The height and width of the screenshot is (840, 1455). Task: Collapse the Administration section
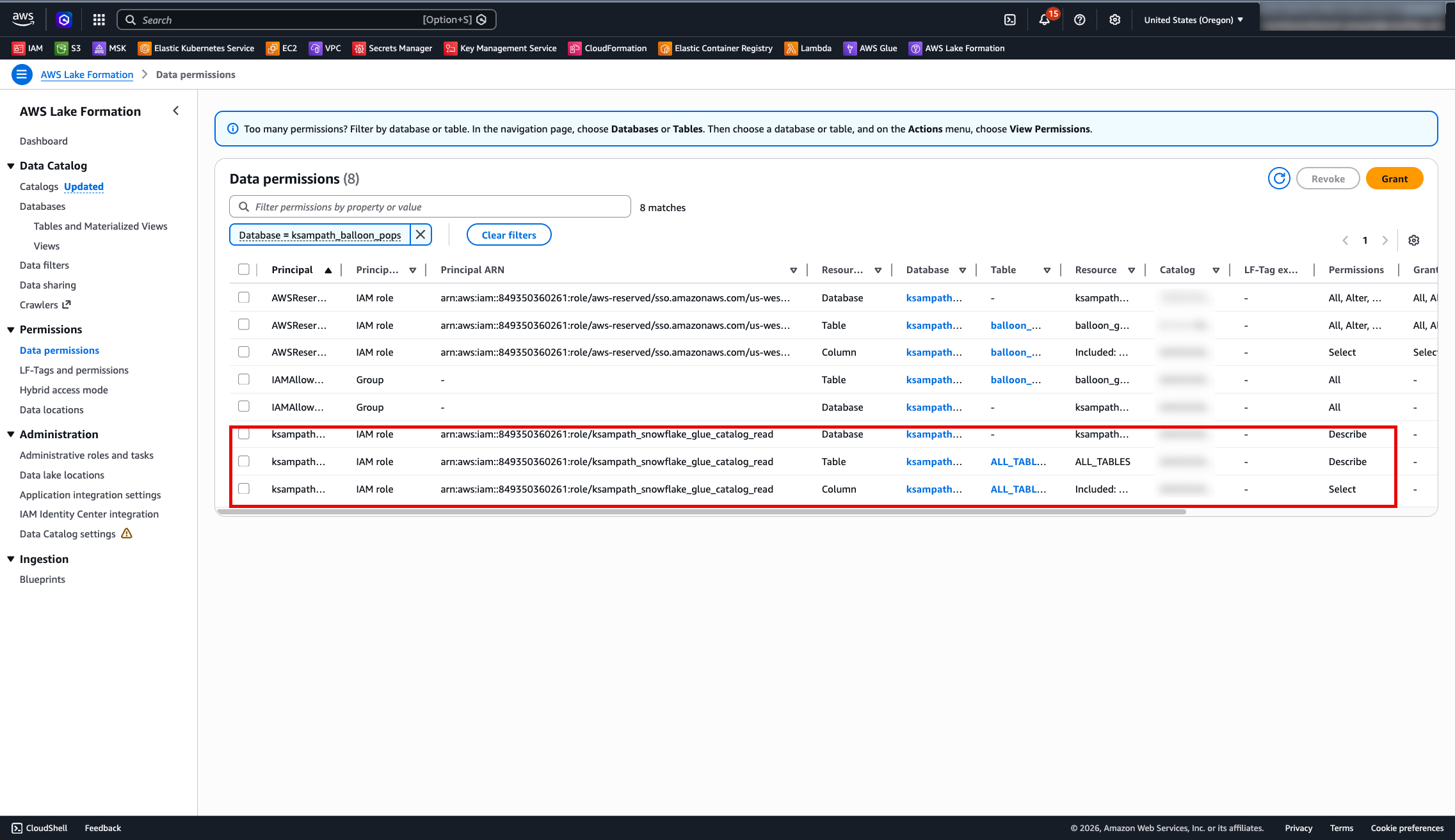[x=11, y=434]
